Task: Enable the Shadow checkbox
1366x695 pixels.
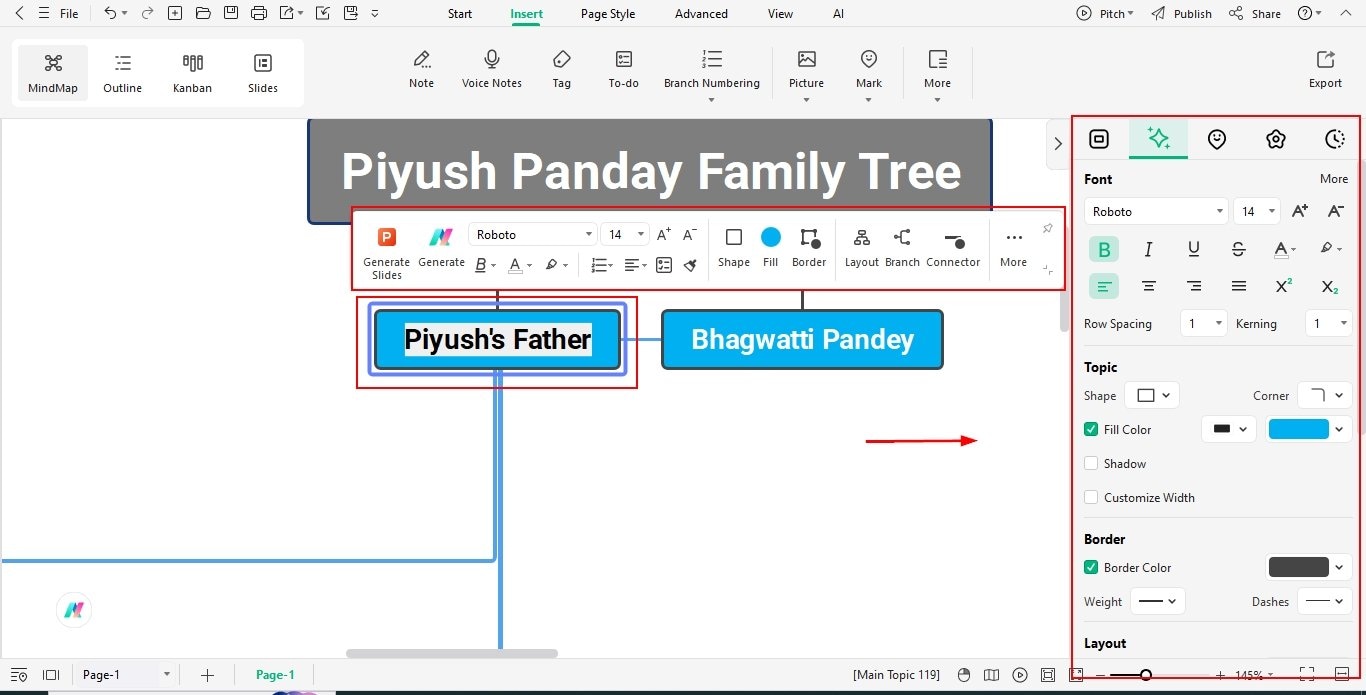Action: (x=1091, y=463)
